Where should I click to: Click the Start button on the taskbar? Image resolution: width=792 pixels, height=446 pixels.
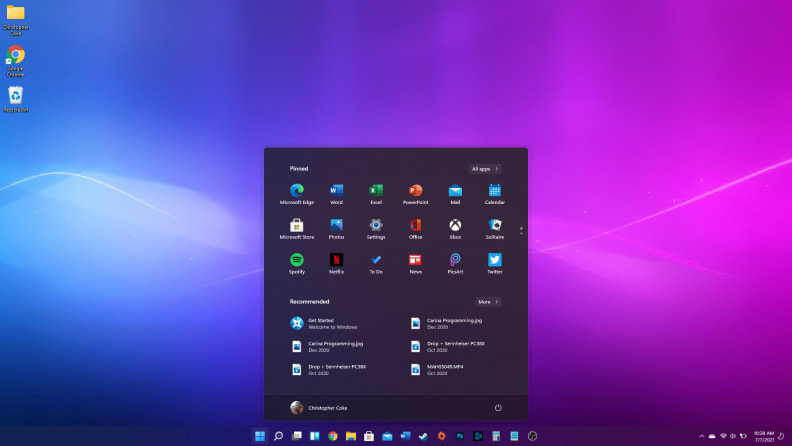point(260,436)
